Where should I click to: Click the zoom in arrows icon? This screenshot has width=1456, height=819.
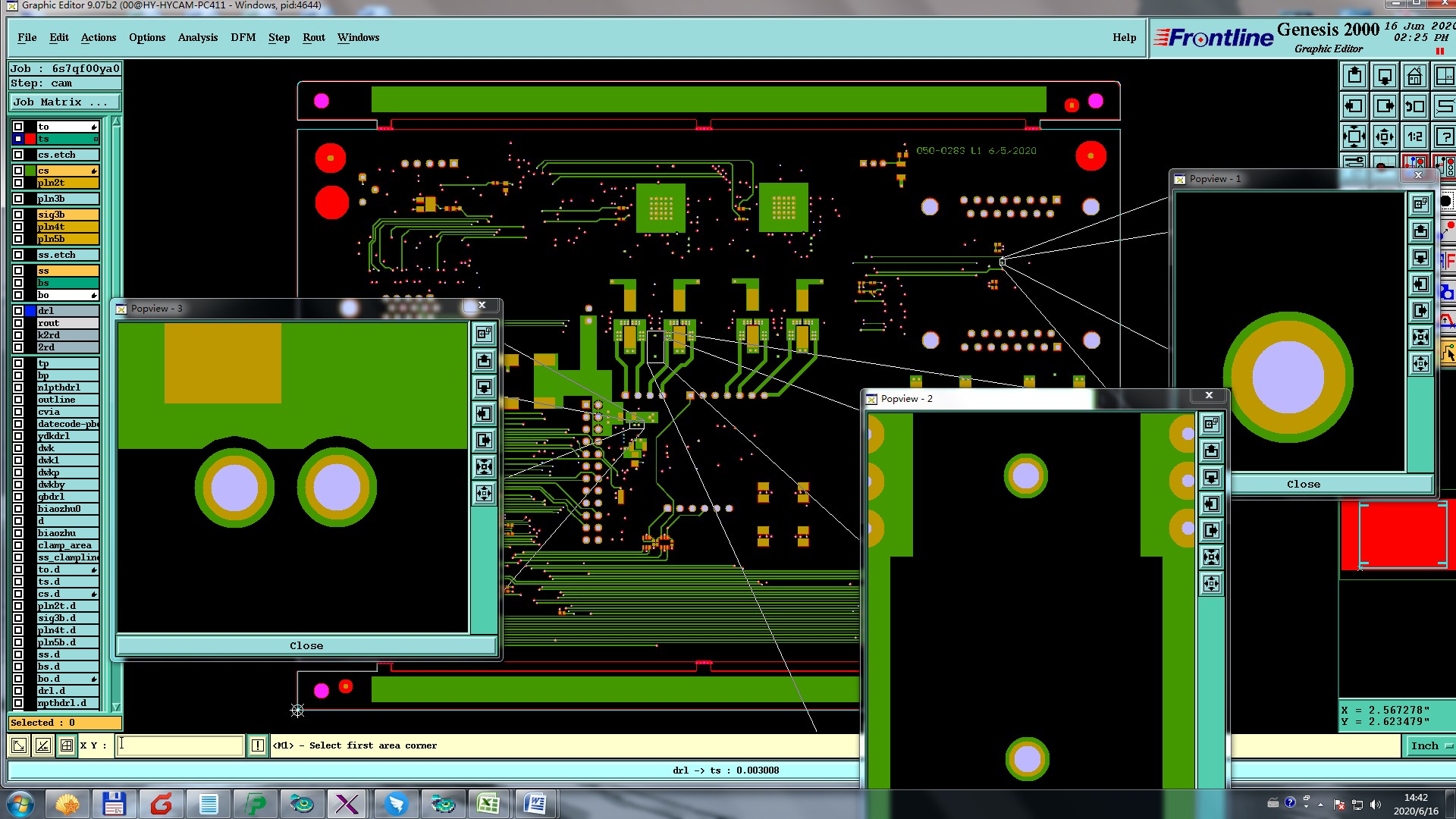[x=1354, y=137]
